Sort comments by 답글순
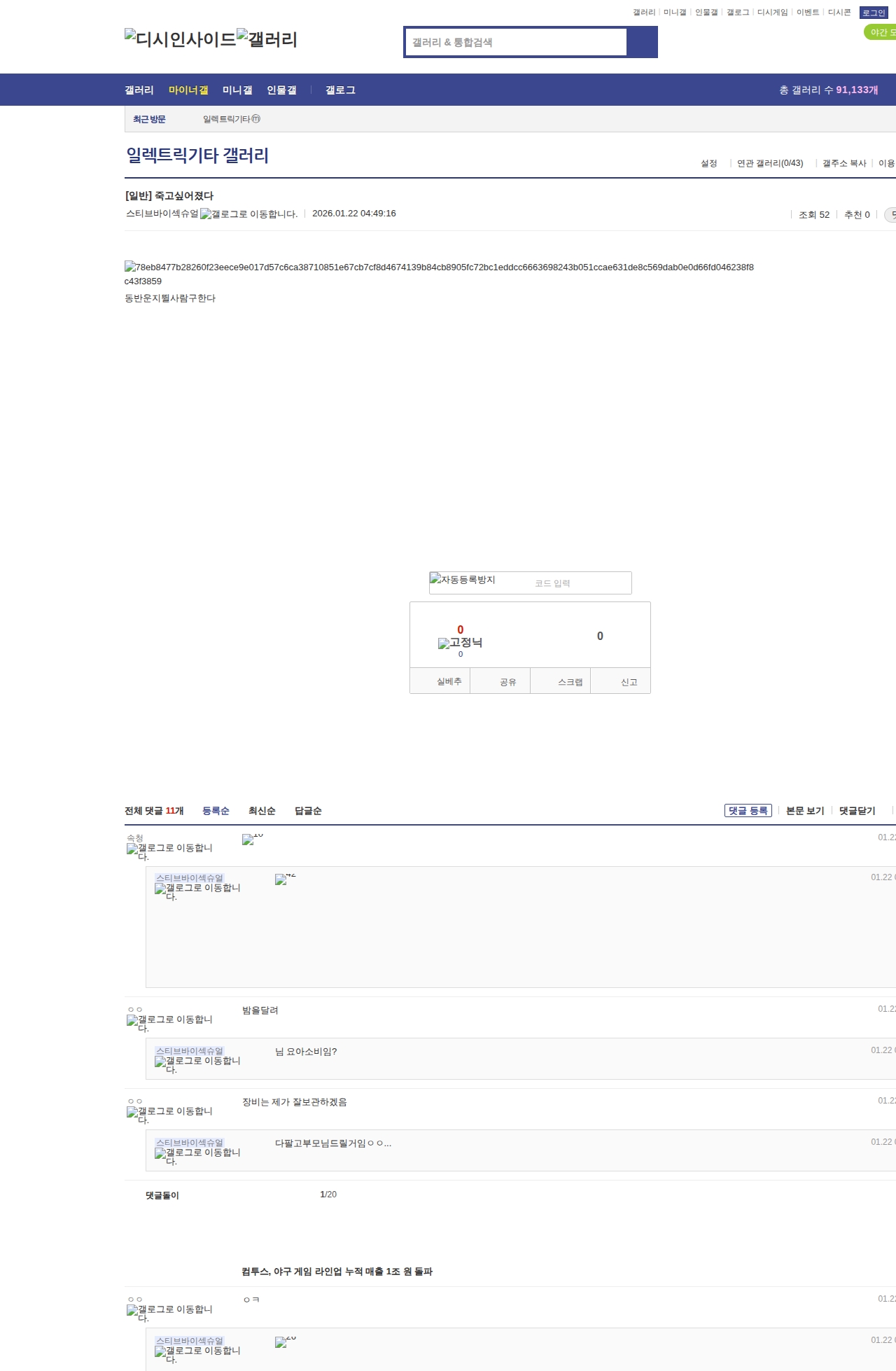The width and height of the screenshot is (896, 1371). tap(308, 811)
